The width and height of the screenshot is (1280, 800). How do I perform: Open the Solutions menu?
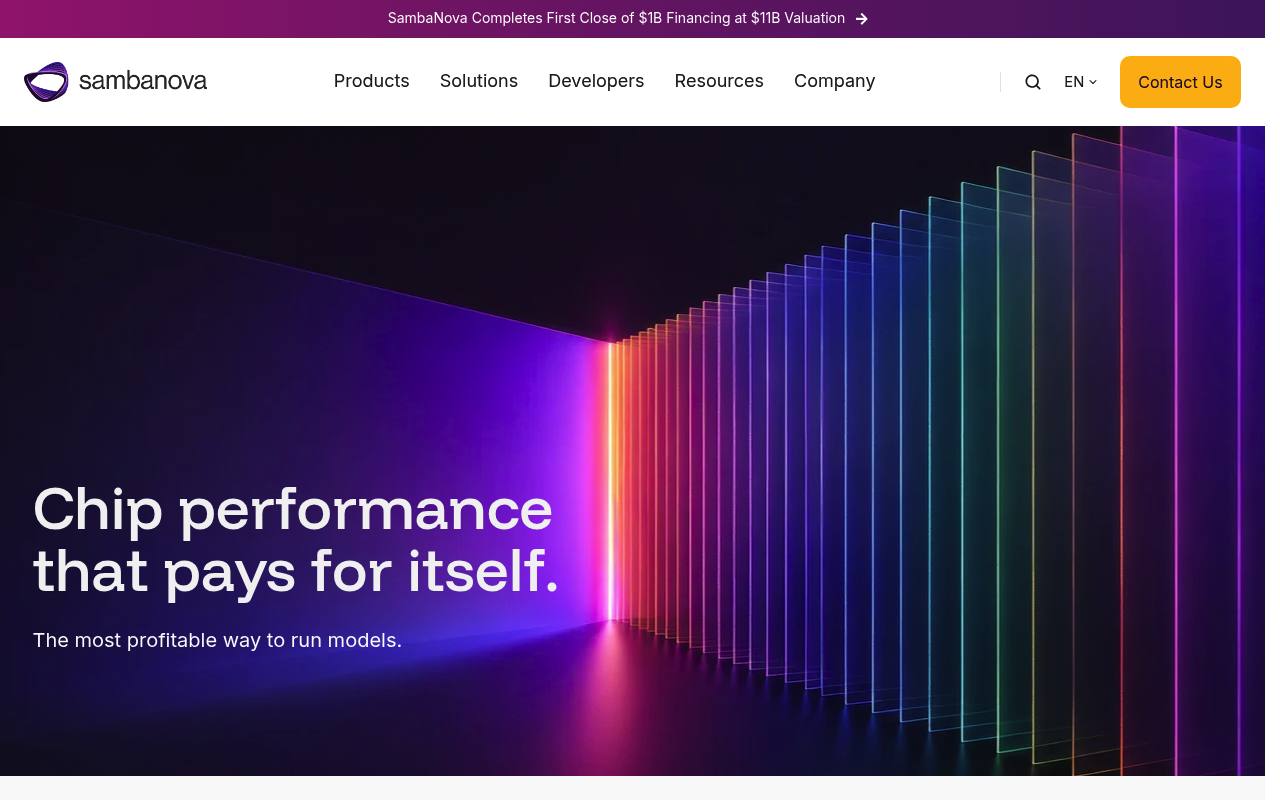click(x=479, y=81)
